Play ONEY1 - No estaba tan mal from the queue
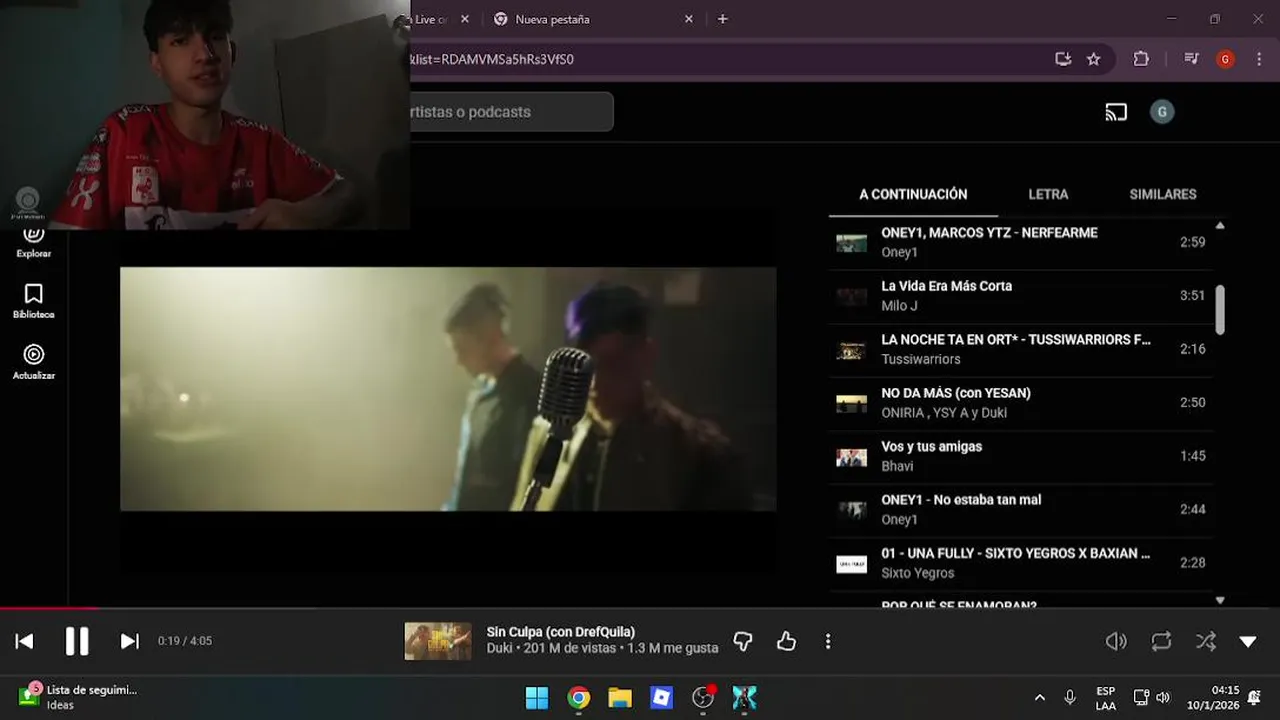Screen dimensions: 1280x720 tap(1020, 510)
